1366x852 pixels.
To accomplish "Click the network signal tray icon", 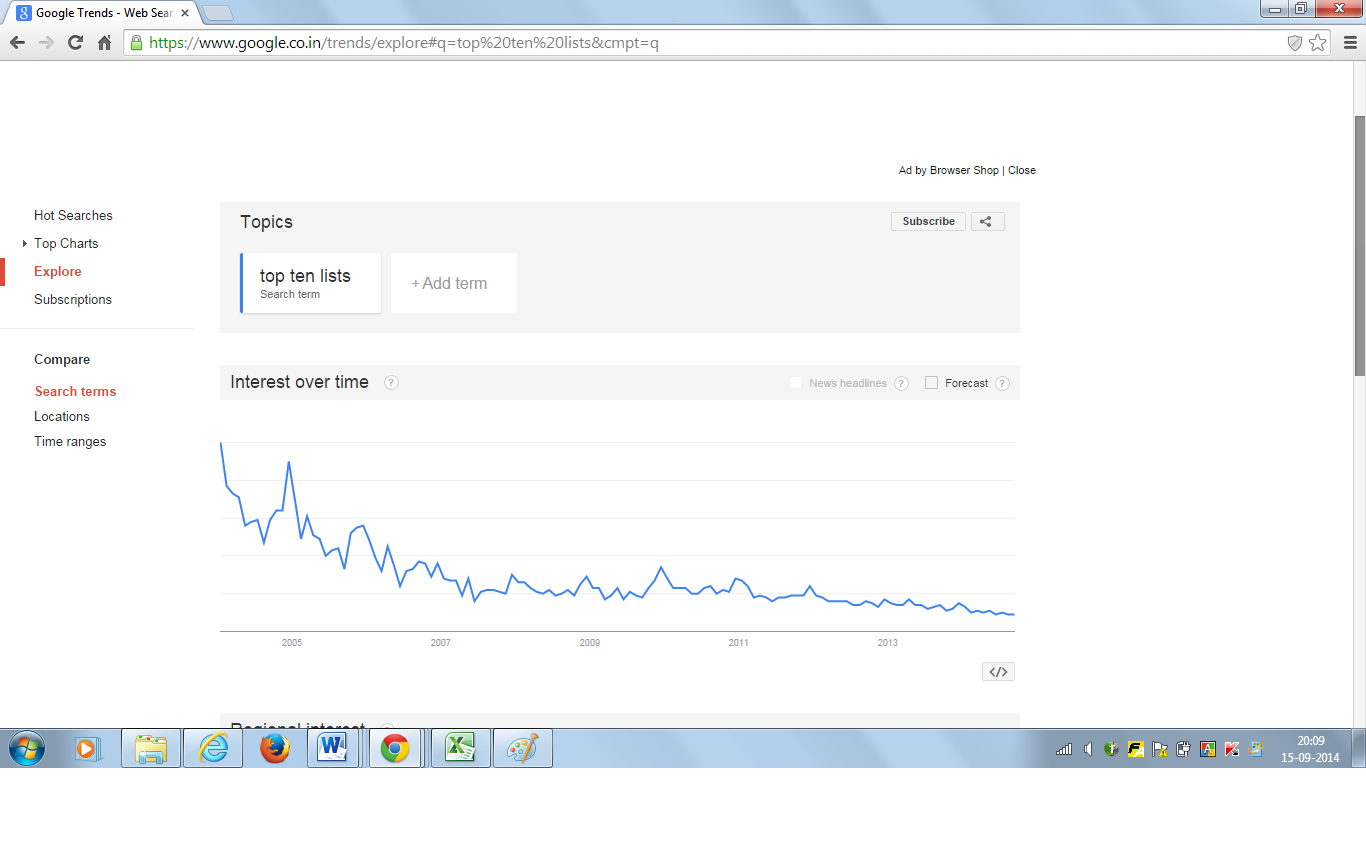I will pyautogui.click(x=1064, y=748).
